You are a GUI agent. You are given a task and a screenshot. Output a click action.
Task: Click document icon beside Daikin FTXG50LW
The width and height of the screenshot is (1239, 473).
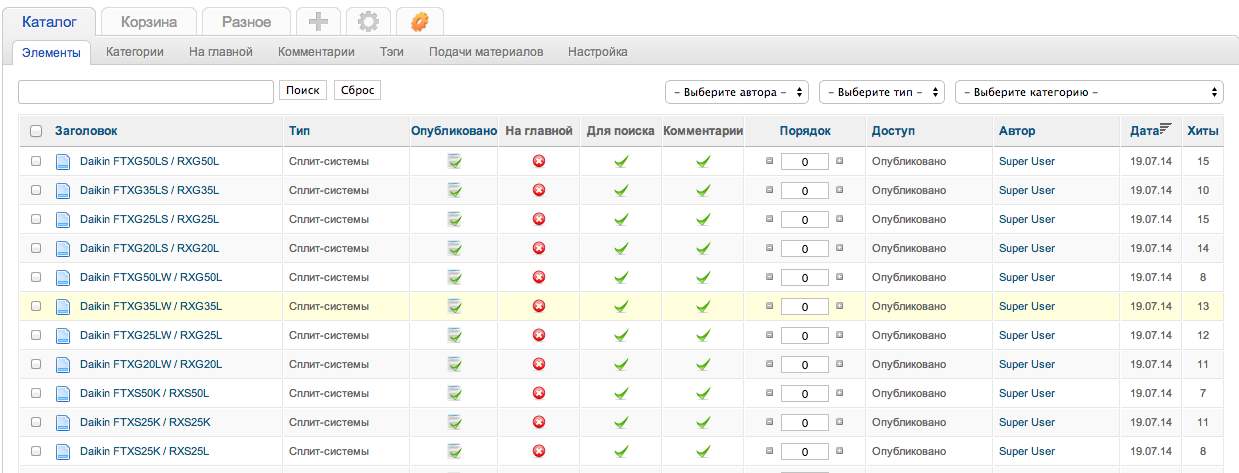point(63,277)
